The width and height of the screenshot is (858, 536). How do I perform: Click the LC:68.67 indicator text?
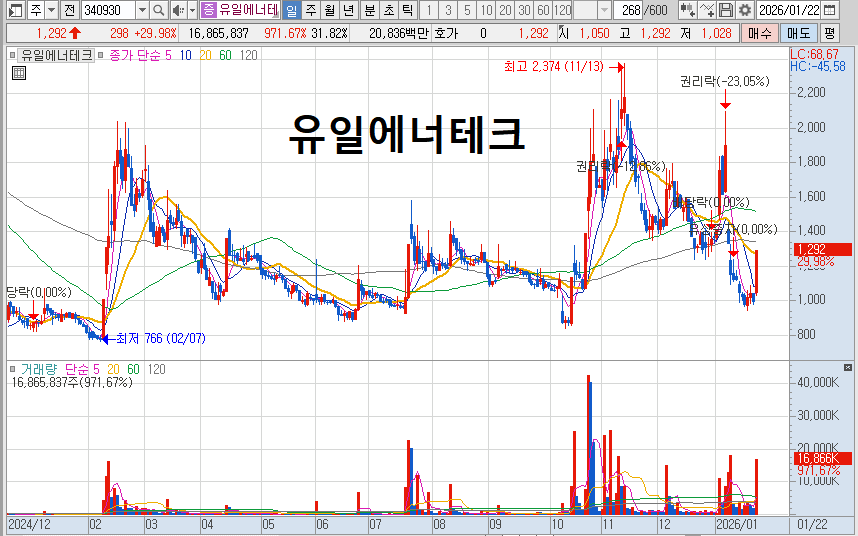(x=815, y=54)
